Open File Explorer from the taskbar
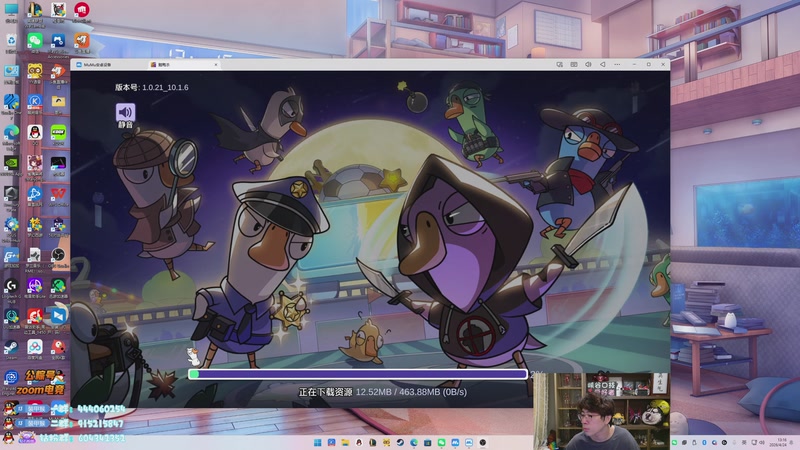 (x=345, y=442)
